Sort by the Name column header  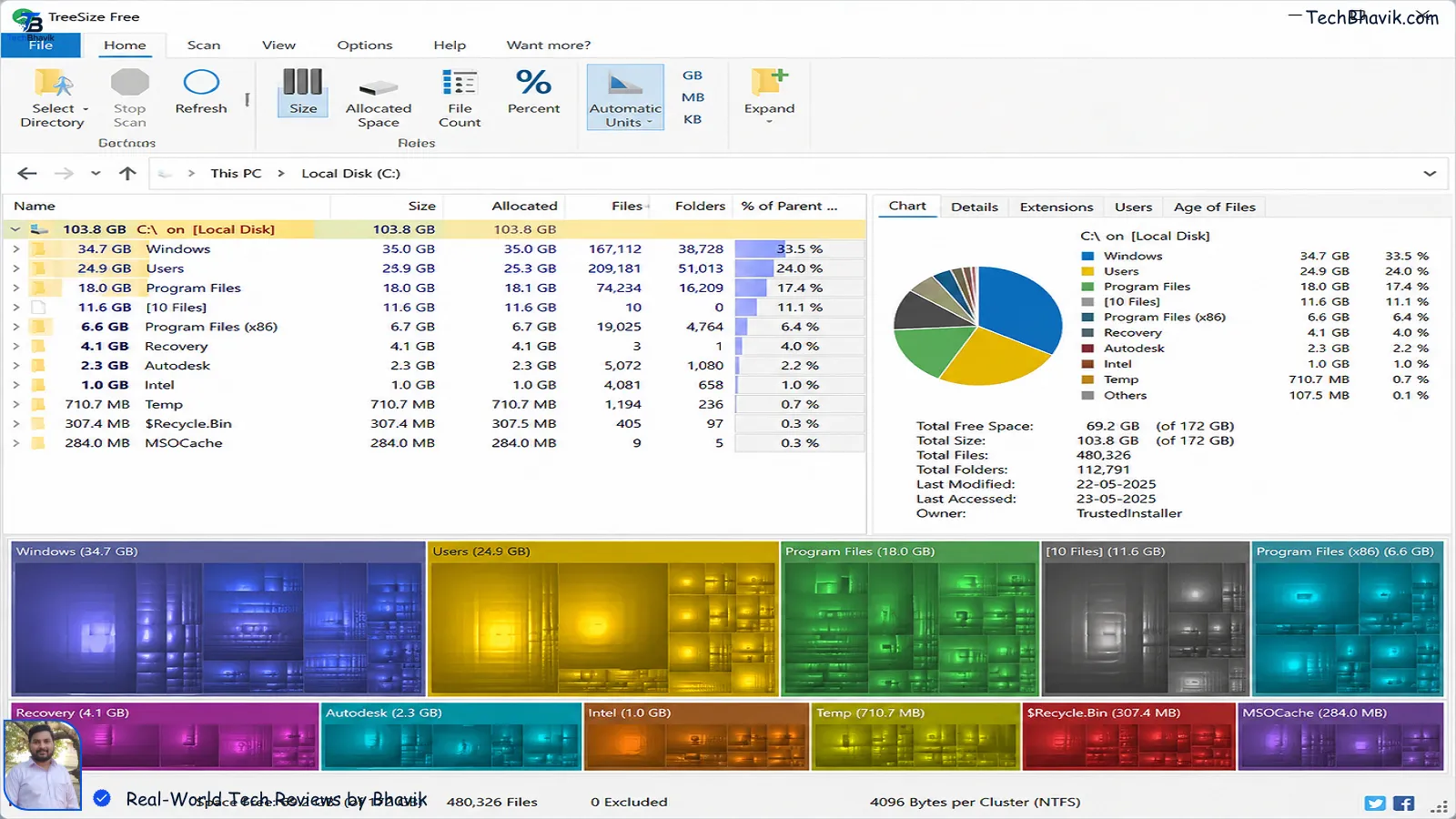[167, 206]
